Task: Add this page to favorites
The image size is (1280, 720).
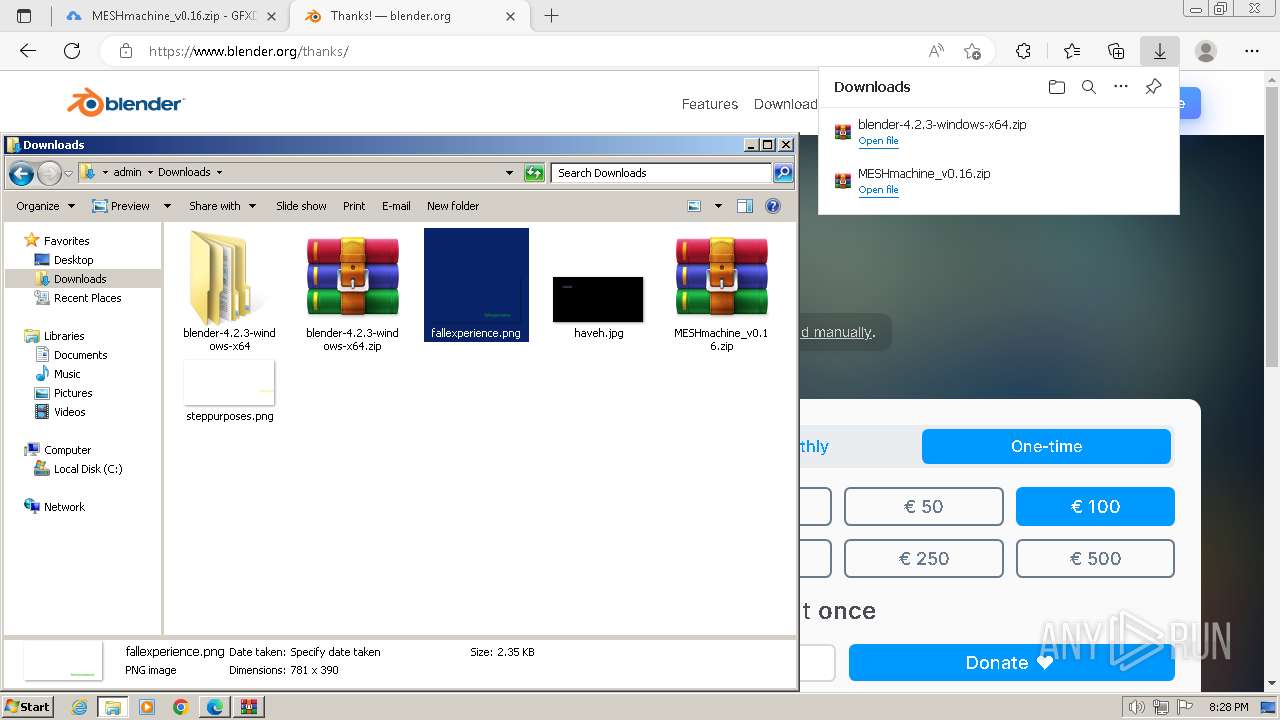Action: [972, 51]
